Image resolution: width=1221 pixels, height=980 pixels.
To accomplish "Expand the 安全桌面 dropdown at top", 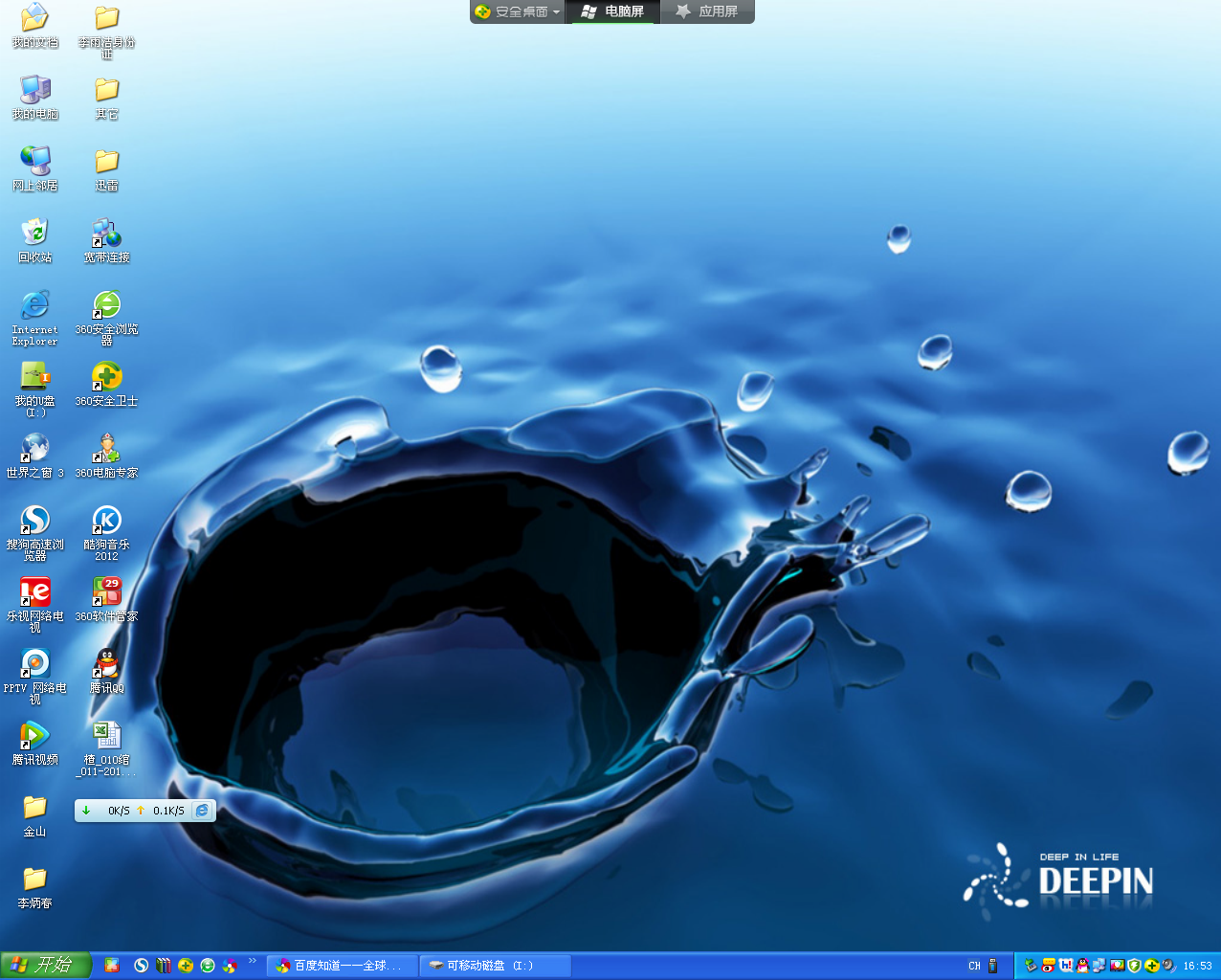I will 556,12.
